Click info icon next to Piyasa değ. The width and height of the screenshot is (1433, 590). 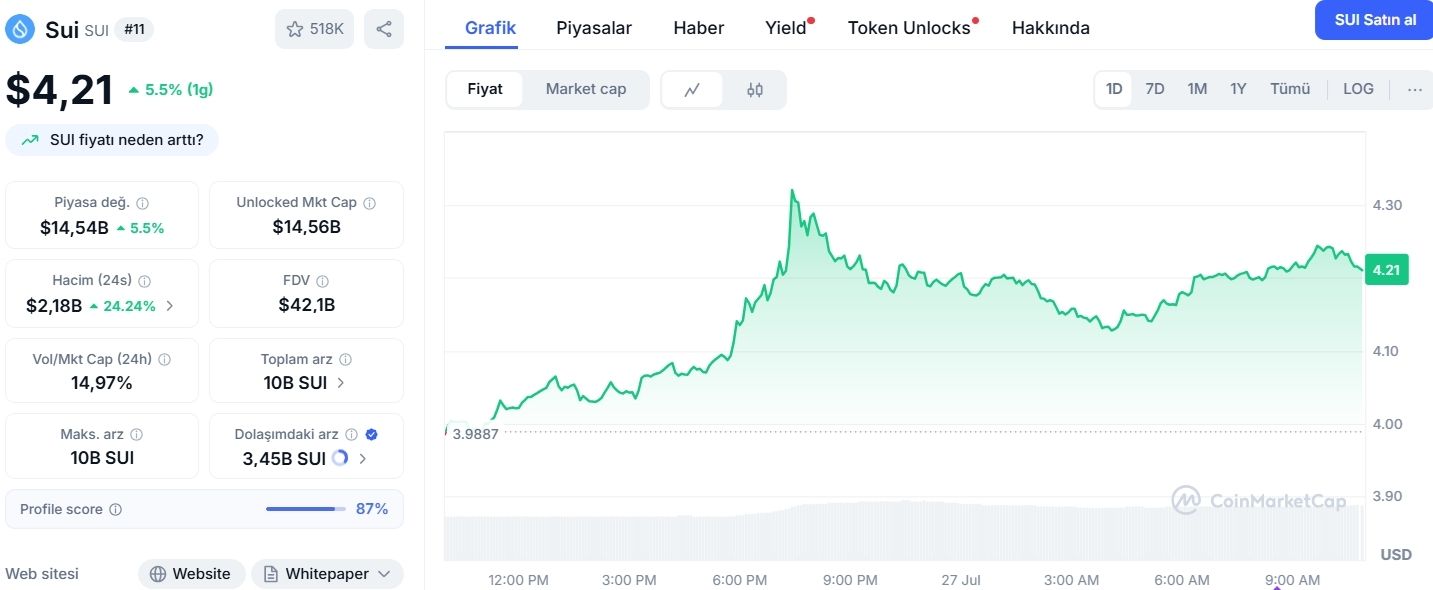tap(142, 203)
